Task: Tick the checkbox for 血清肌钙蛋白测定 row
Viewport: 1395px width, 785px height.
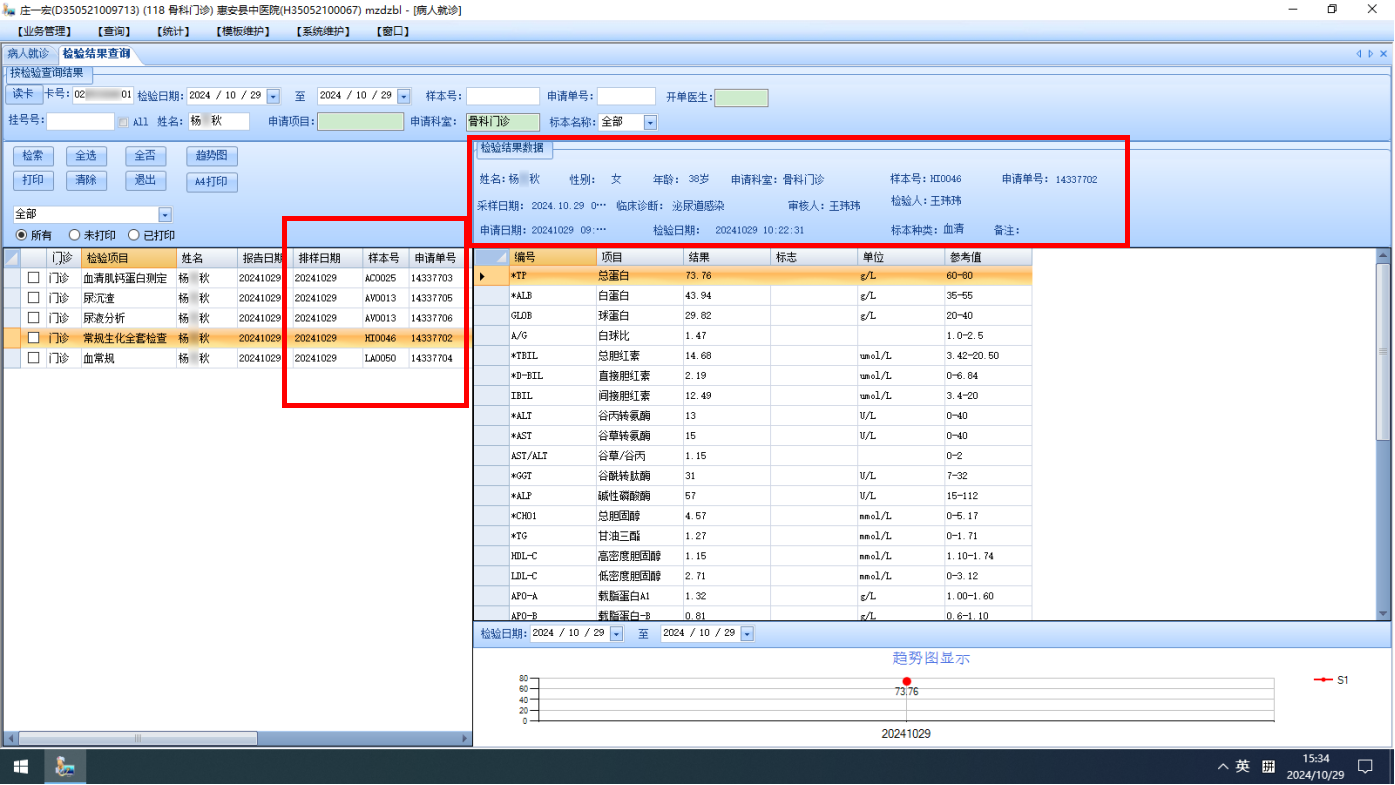Action: pyautogui.click(x=33, y=277)
